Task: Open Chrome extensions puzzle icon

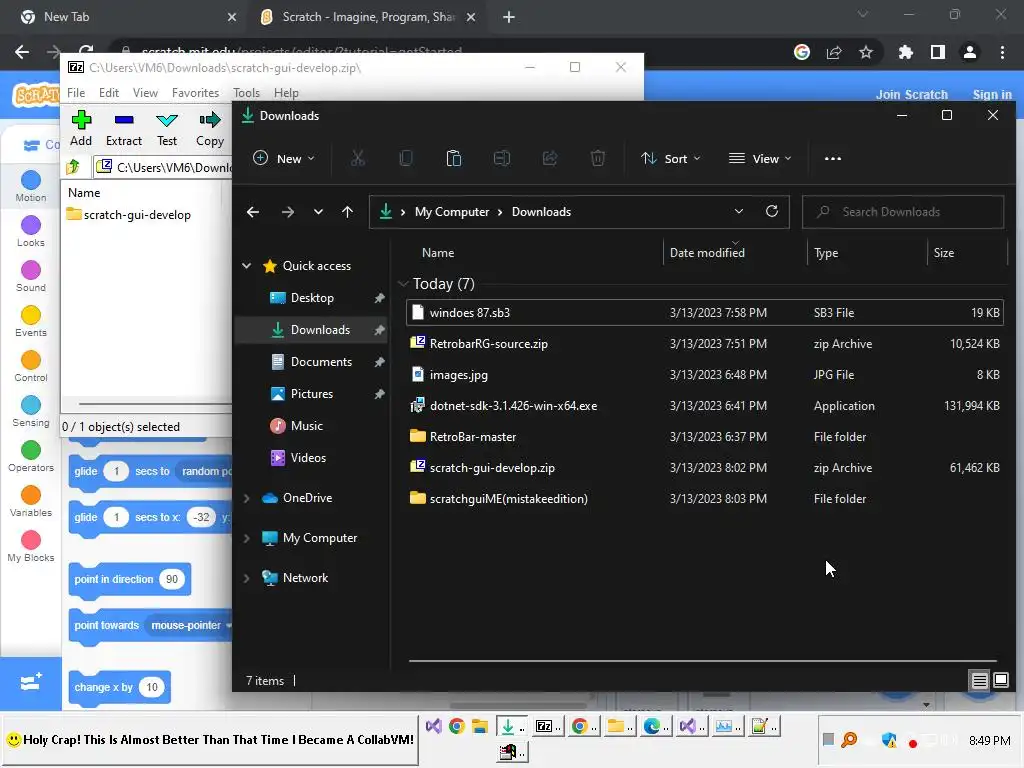Action: [x=905, y=52]
